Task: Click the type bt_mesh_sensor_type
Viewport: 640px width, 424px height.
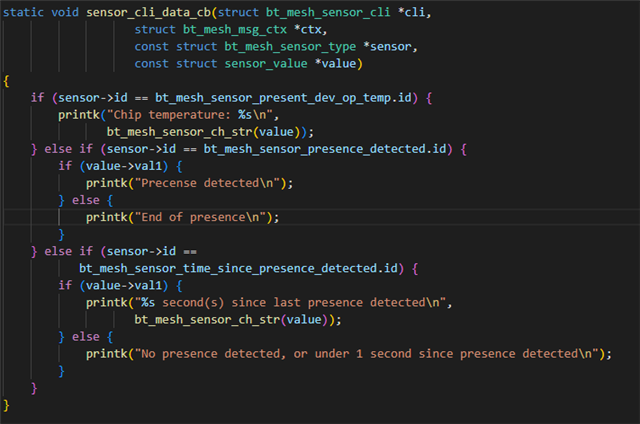Action: (290, 47)
